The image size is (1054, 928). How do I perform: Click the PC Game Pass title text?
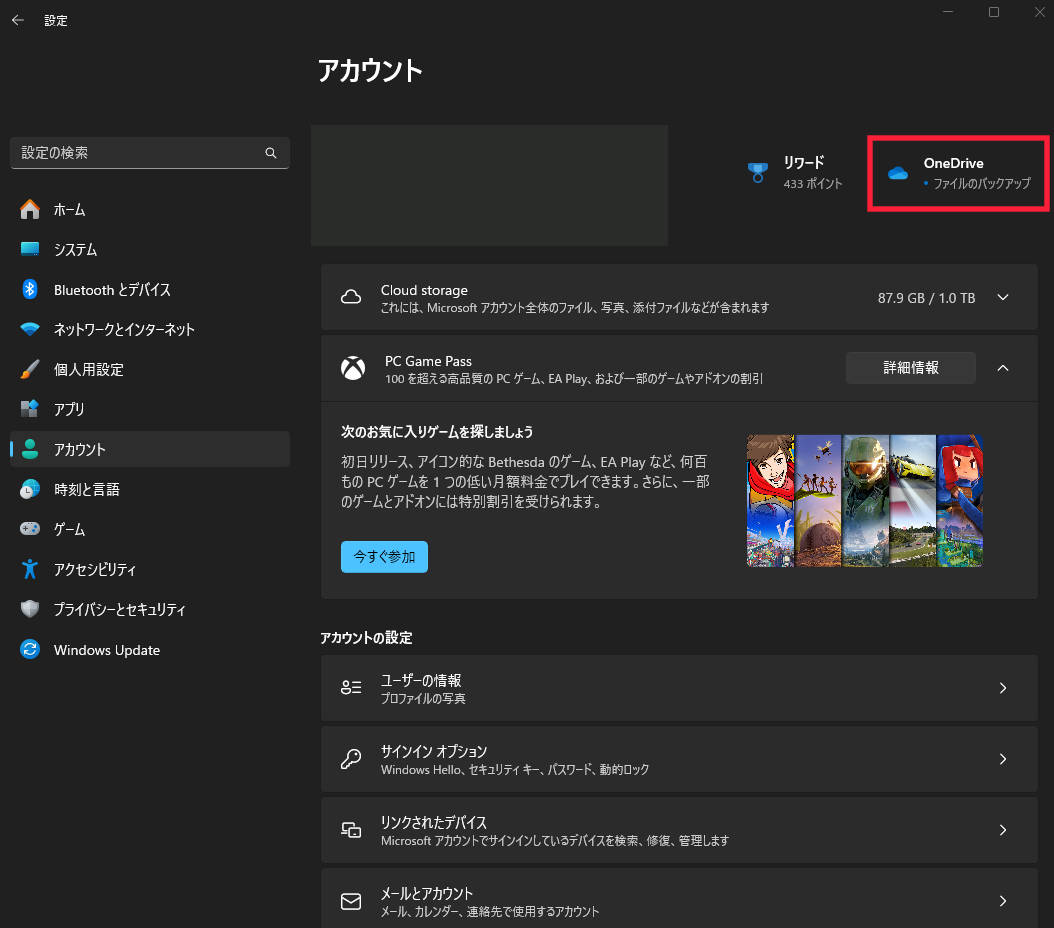point(428,361)
